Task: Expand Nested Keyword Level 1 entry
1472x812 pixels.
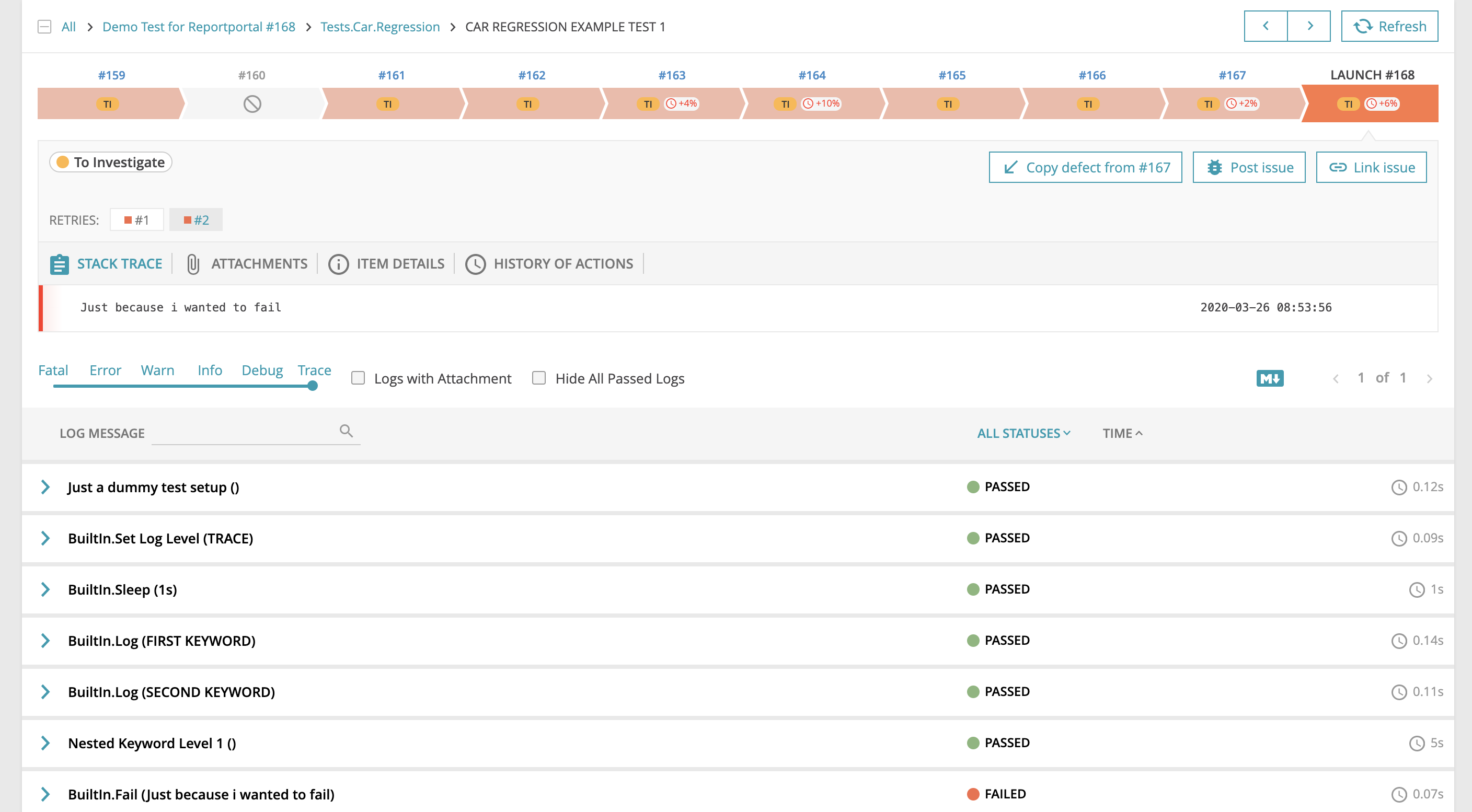Action: (45, 743)
